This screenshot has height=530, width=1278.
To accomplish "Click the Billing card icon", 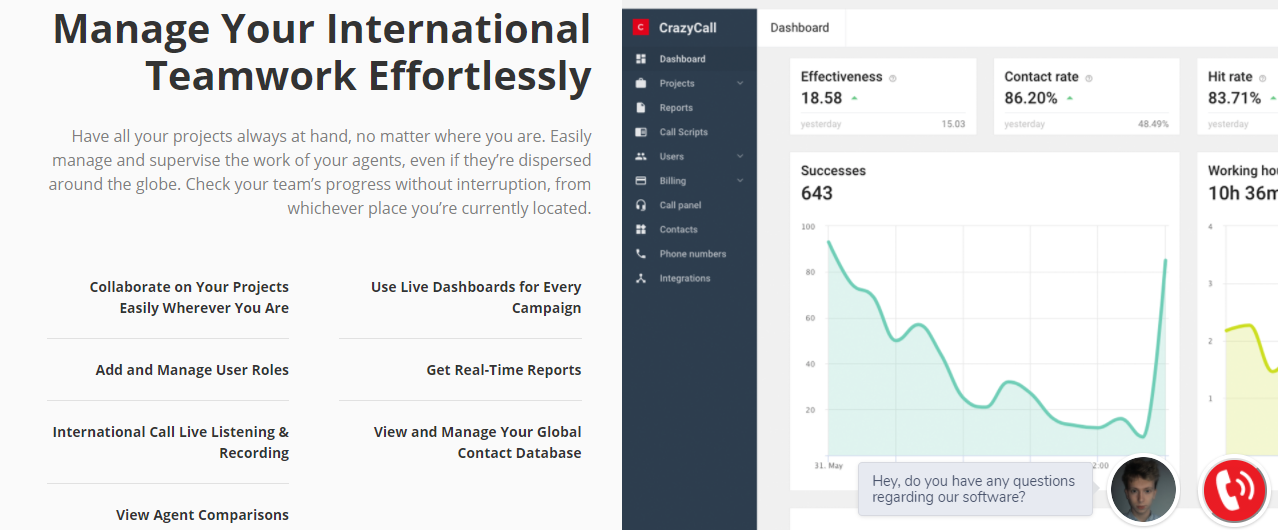I will point(641,181).
